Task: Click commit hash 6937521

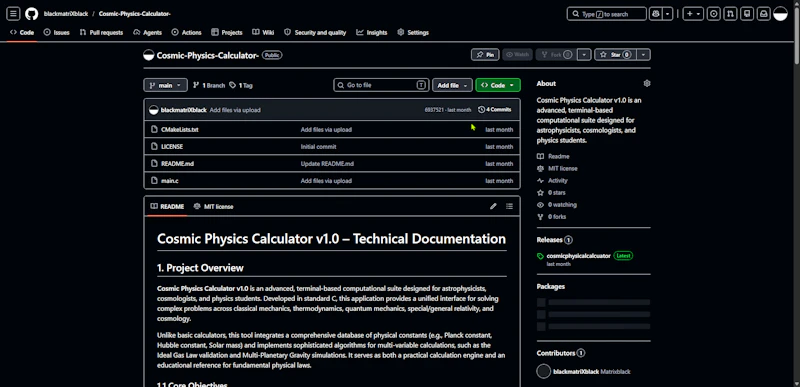Action: (x=435, y=110)
